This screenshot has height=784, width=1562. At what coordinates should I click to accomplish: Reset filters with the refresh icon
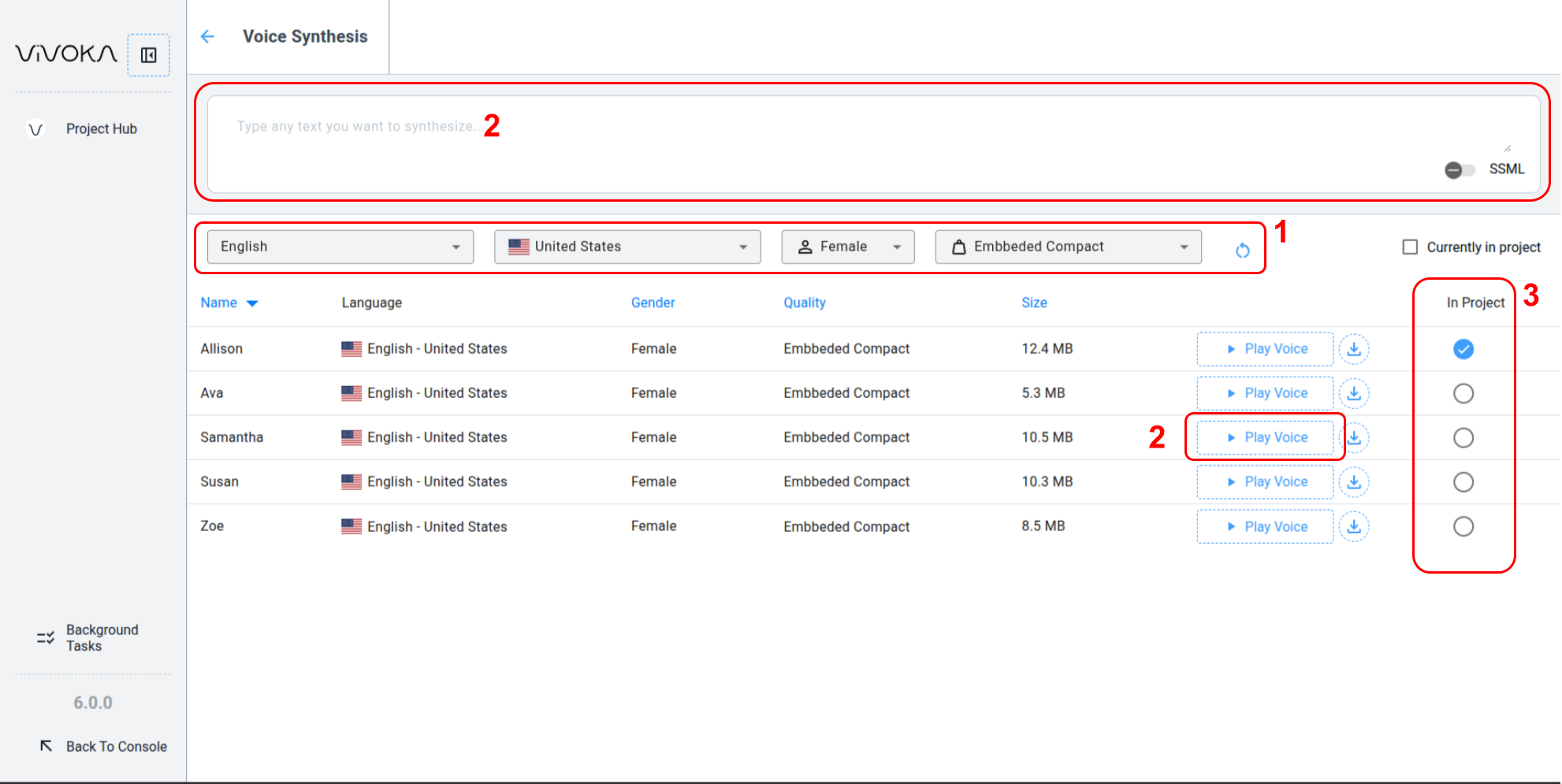point(1242,251)
